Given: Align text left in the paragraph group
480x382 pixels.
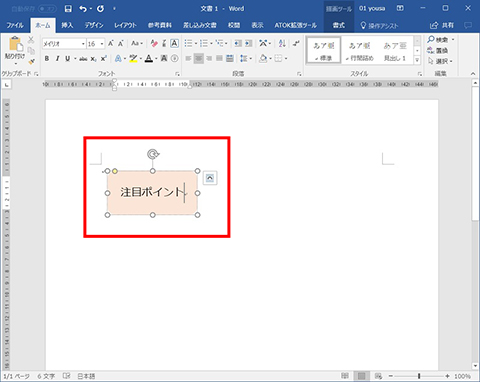Looking at the screenshot, I should pos(188,59).
